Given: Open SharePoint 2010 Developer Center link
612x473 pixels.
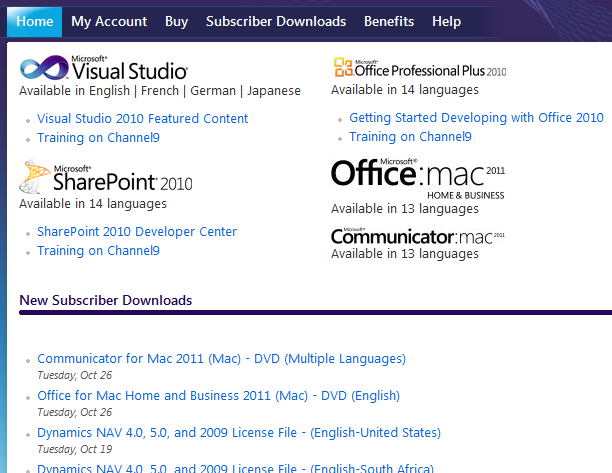Looking at the screenshot, I should [137, 231].
